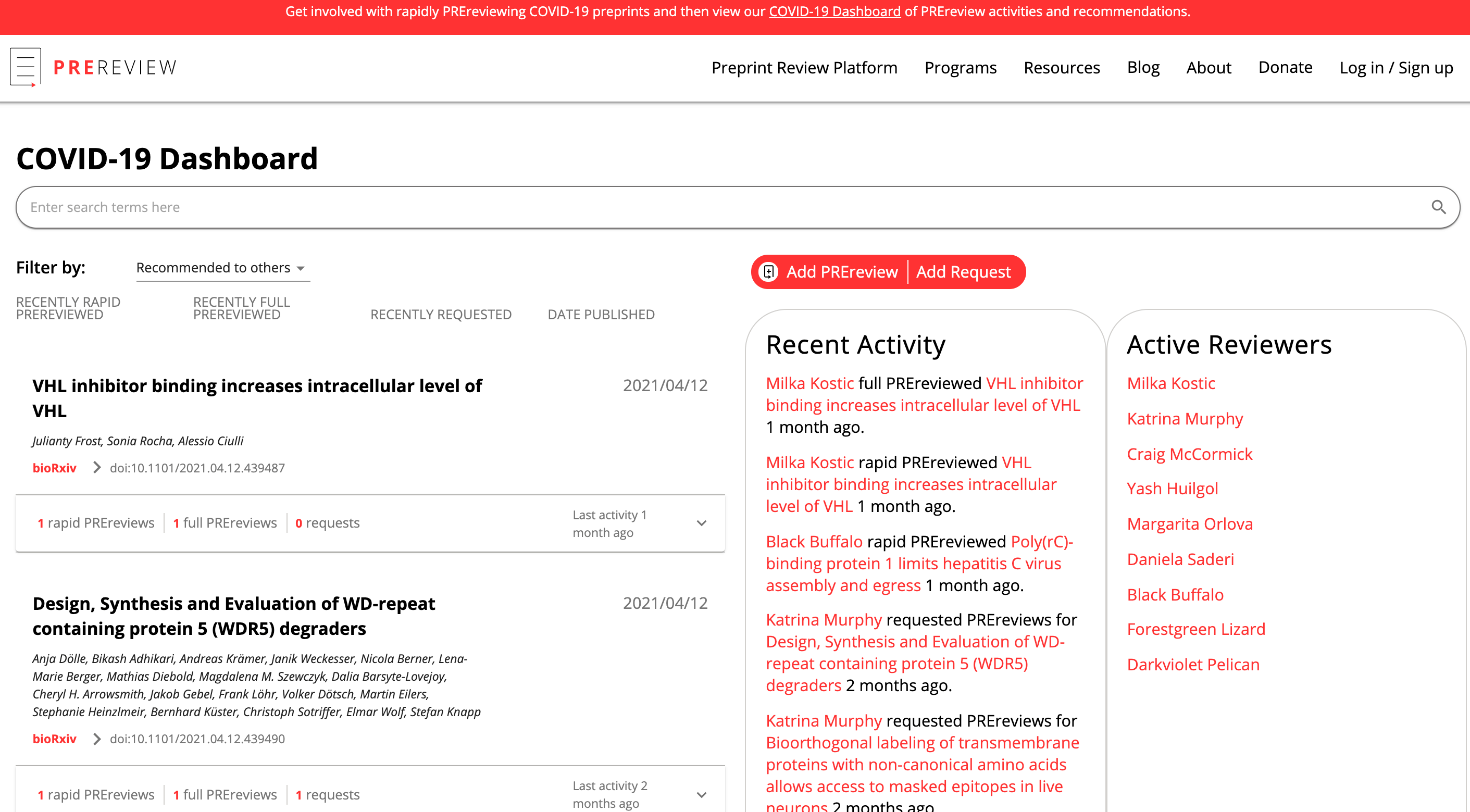Viewport: 1470px width, 812px height.
Task: Expand the VHL inhibitor preprint activity card
Action: pos(701,523)
